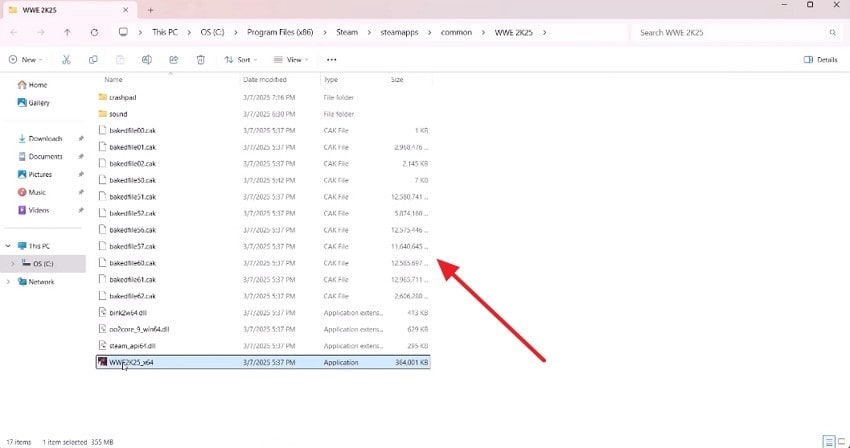Screen dimensions: 850x448
Task: Navigate to OS (C:) breadcrumb
Action: [x=212, y=33]
